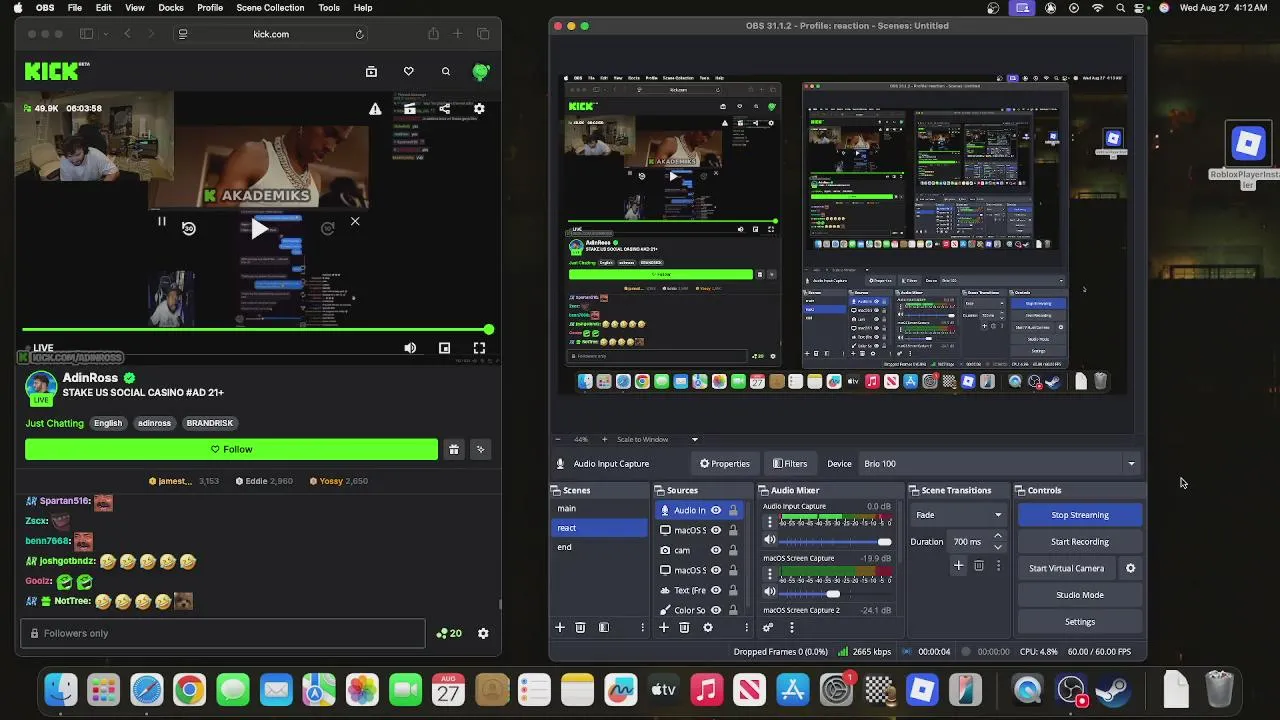Open stream player settings gear
The width and height of the screenshot is (1280, 720).
click(479, 108)
